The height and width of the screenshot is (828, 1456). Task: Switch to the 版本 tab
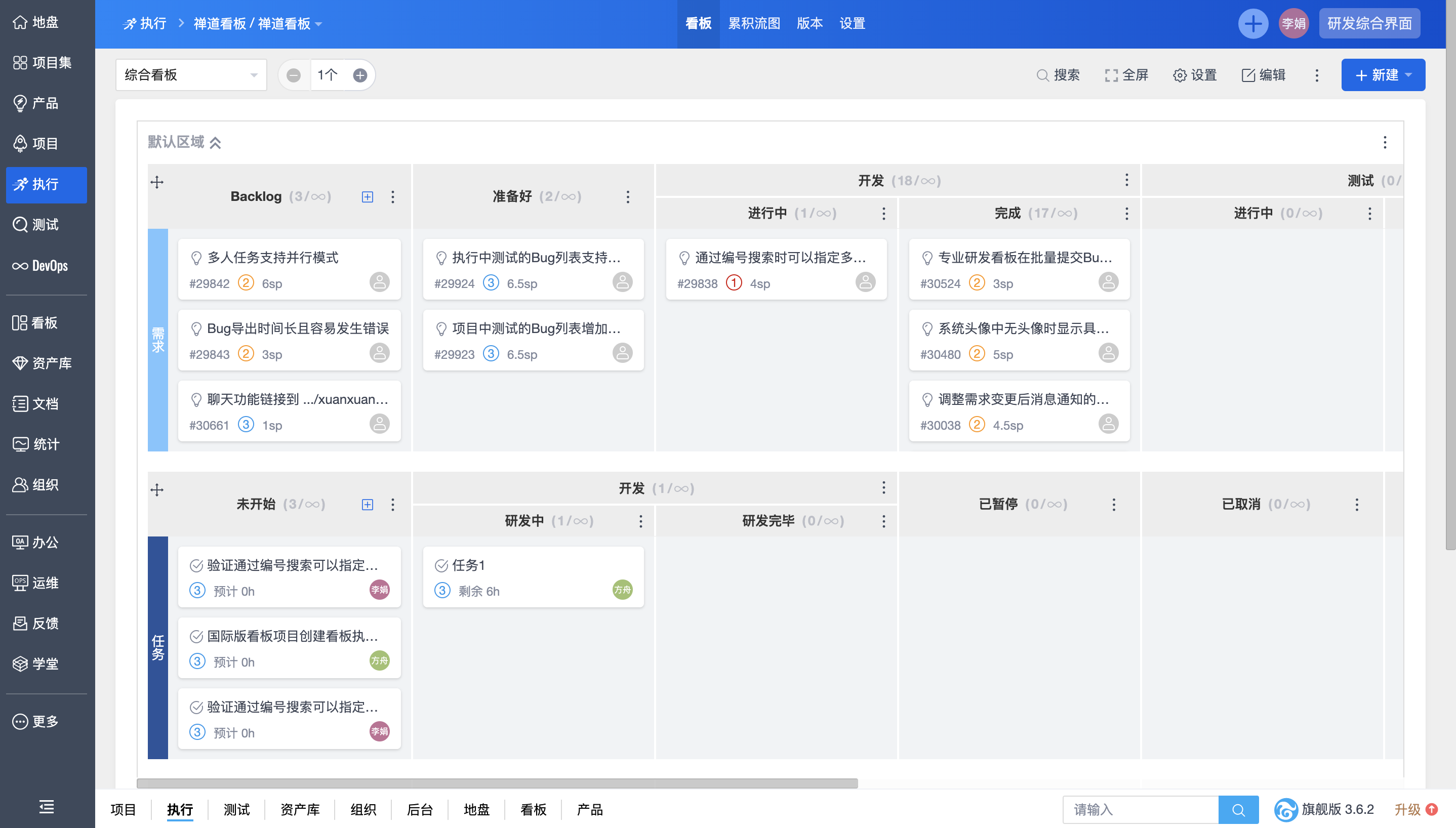[x=810, y=24]
